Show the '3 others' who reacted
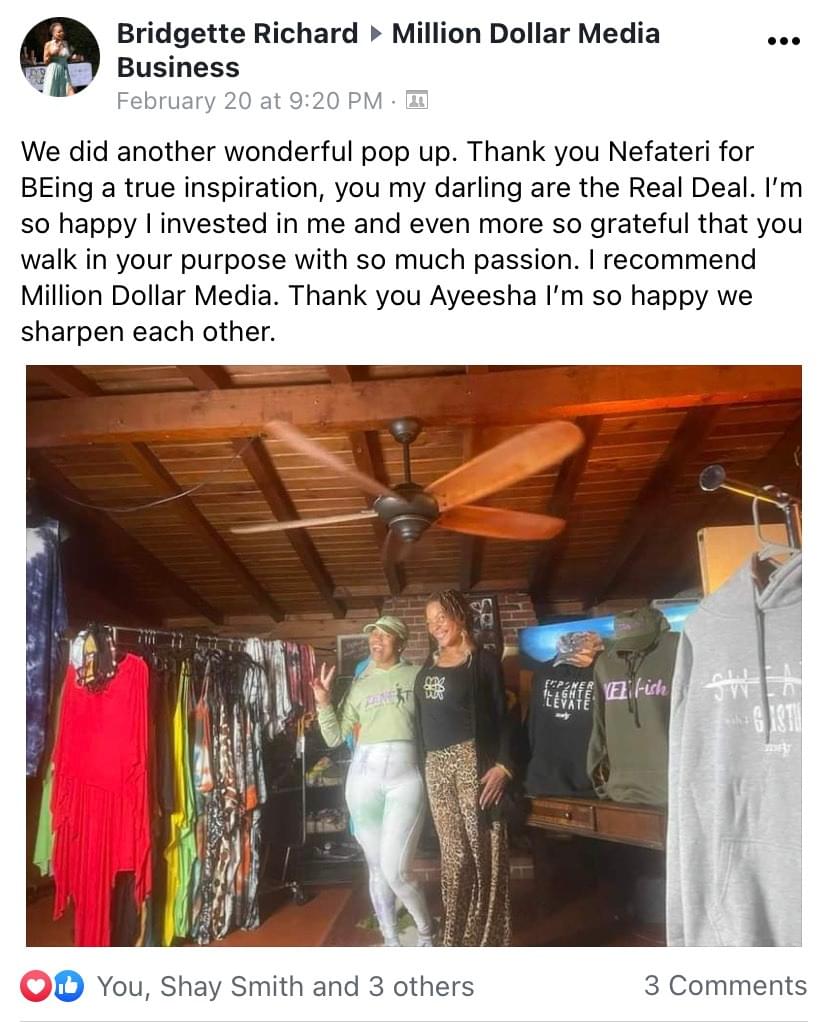The width and height of the screenshot is (828, 1022). pyautogui.click(x=421, y=986)
